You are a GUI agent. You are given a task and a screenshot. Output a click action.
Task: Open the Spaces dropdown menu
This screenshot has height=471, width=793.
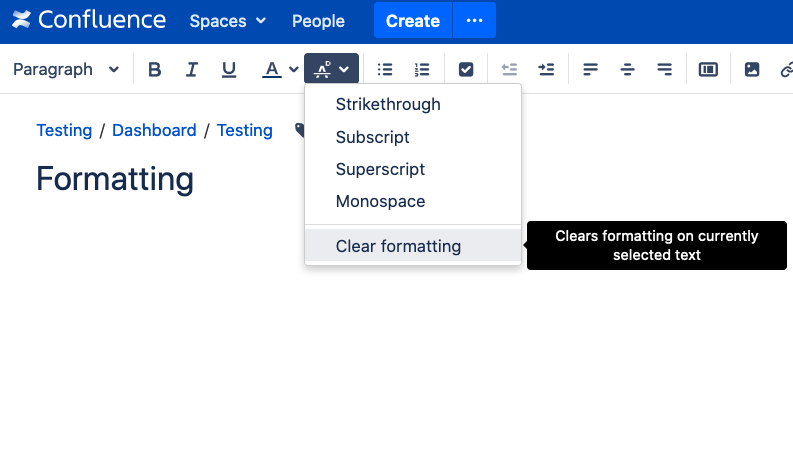[x=228, y=21]
